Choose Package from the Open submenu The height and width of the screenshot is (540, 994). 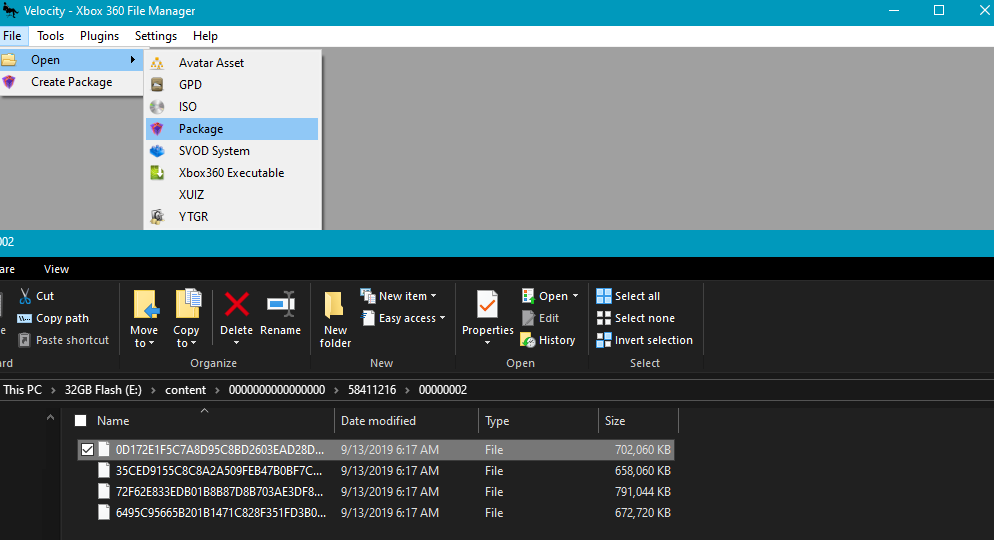pos(232,129)
